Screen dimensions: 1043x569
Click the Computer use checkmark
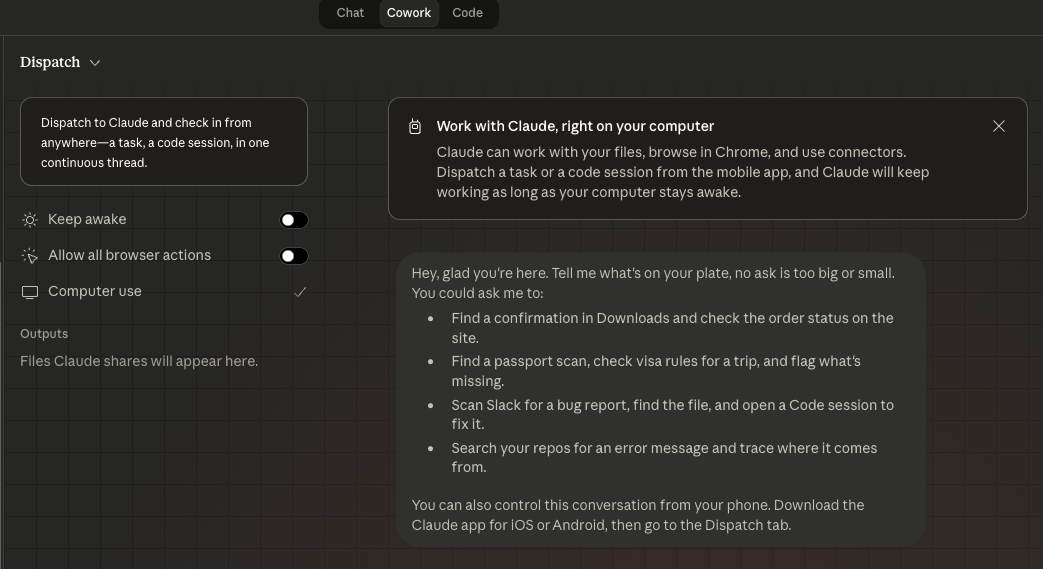(x=300, y=292)
